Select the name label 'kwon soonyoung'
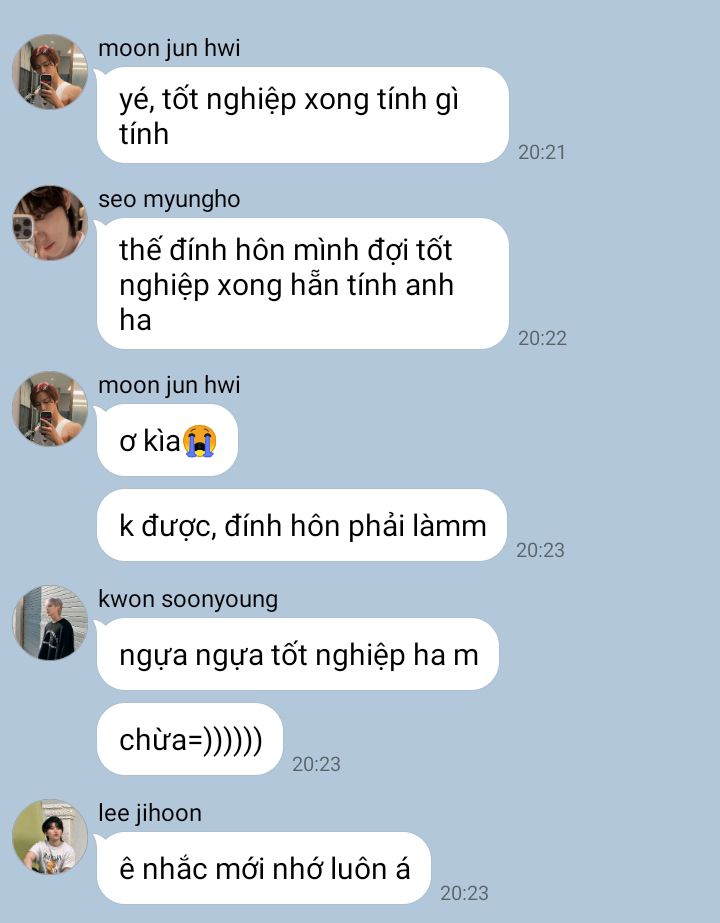 click(x=188, y=599)
